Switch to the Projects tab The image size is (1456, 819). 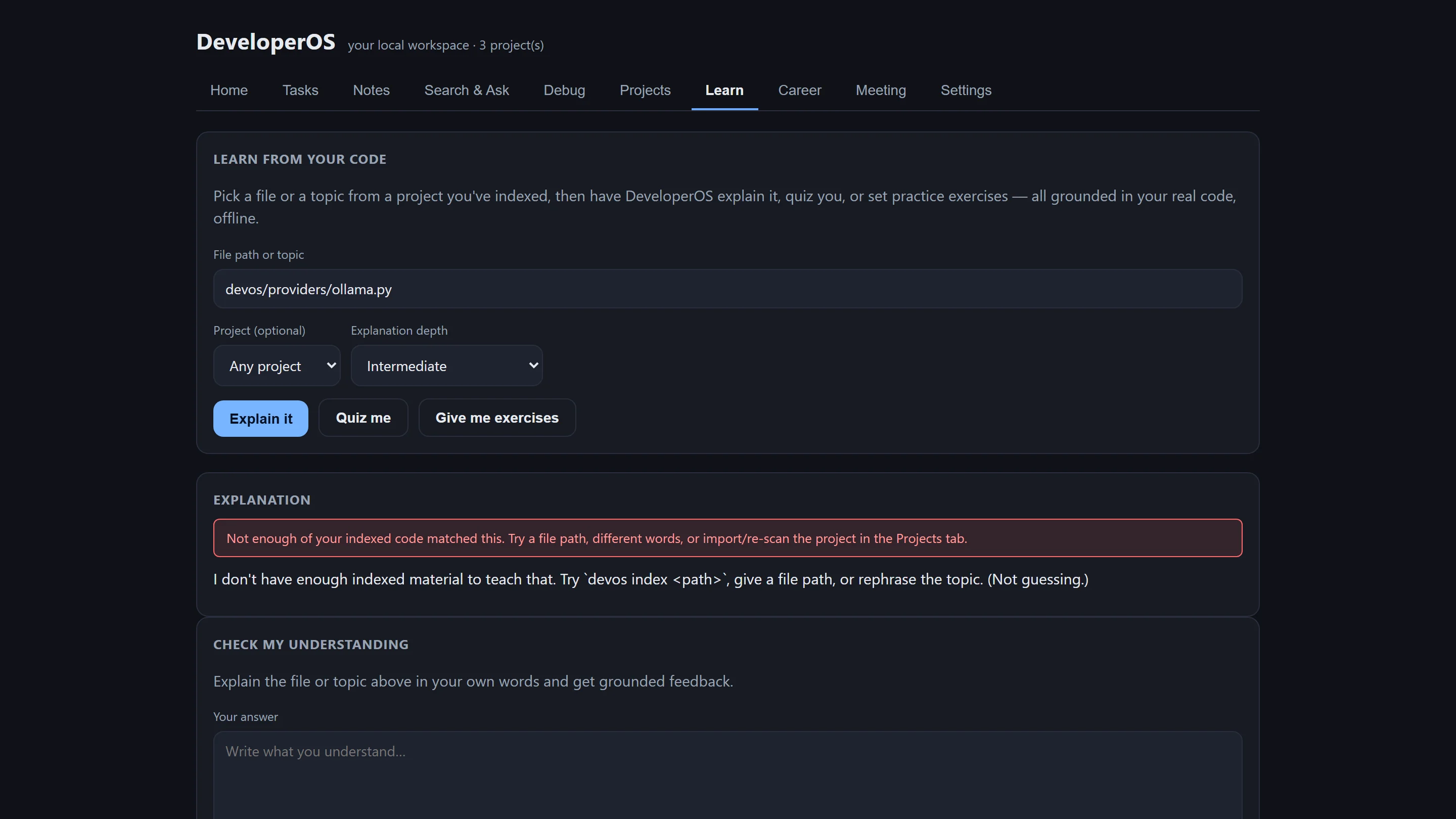pyautogui.click(x=645, y=90)
